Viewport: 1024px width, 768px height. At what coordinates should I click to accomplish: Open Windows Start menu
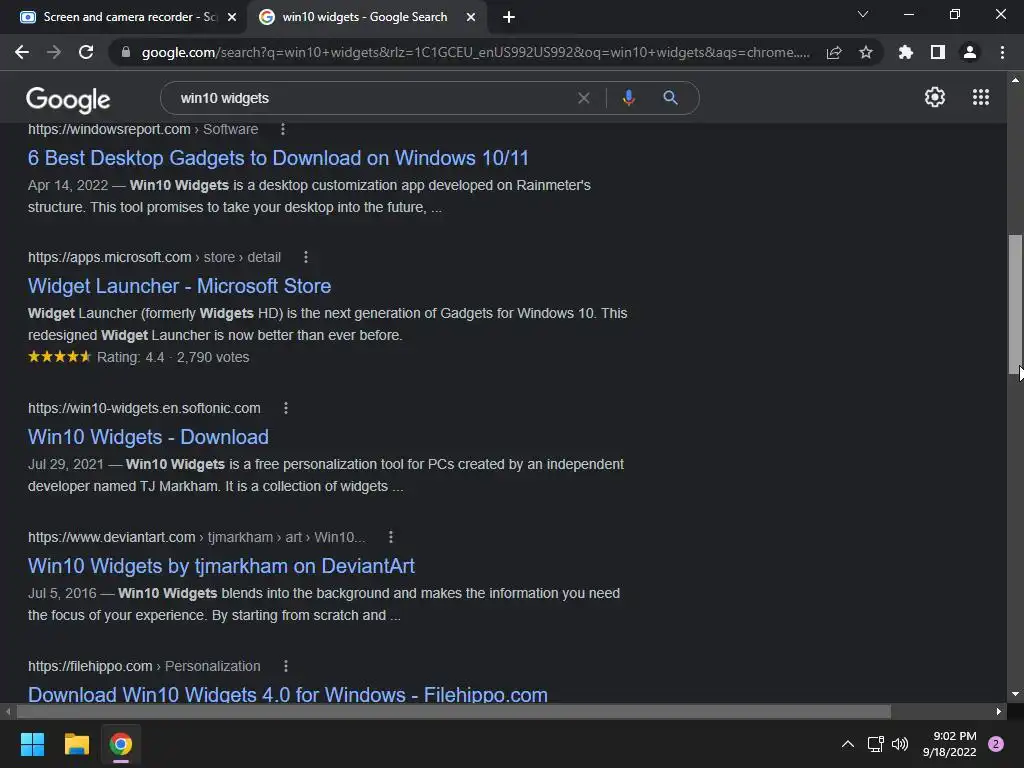tap(32, 744)
